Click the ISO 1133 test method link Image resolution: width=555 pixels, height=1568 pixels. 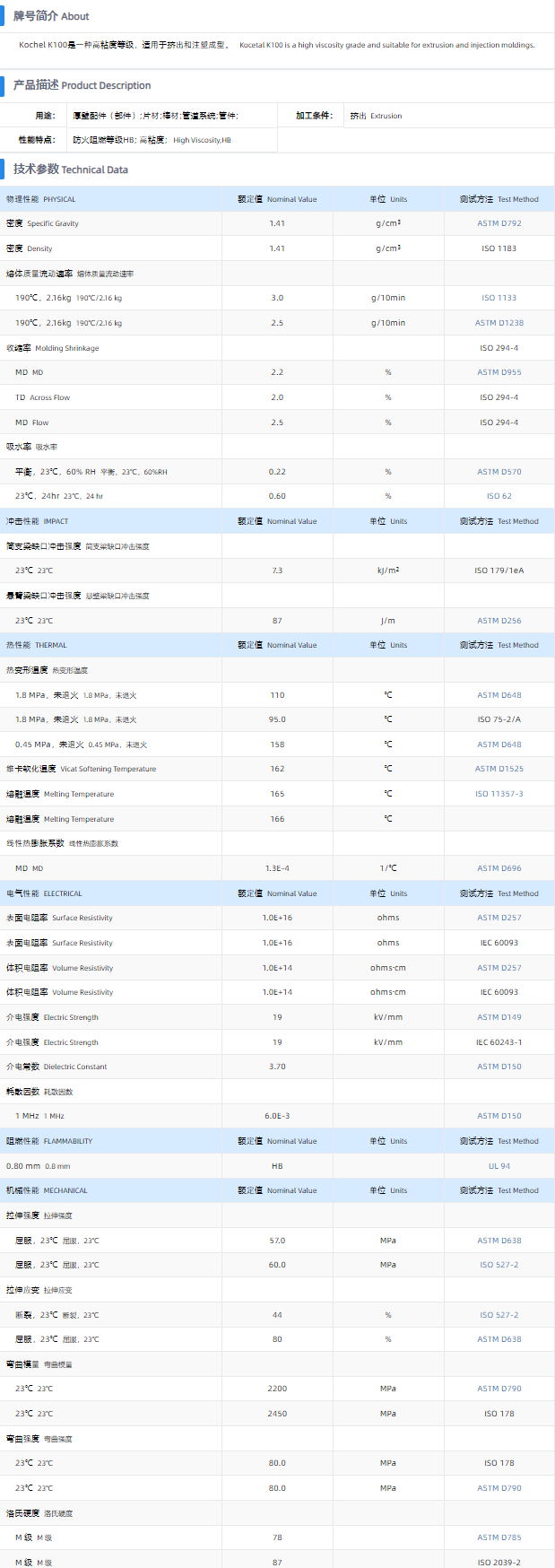click(x=499, y=298)
